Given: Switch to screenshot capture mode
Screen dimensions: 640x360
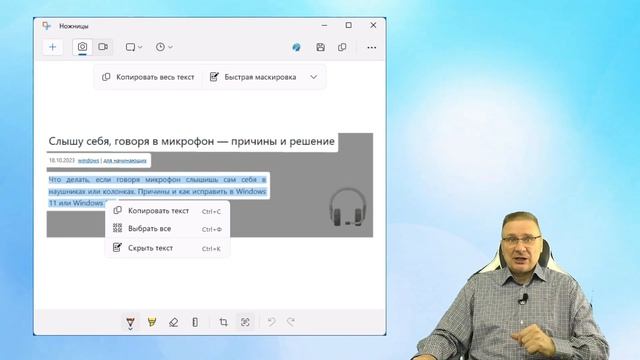Looking at the screenshot, I should pyautogui.click(x=82, y=47).
